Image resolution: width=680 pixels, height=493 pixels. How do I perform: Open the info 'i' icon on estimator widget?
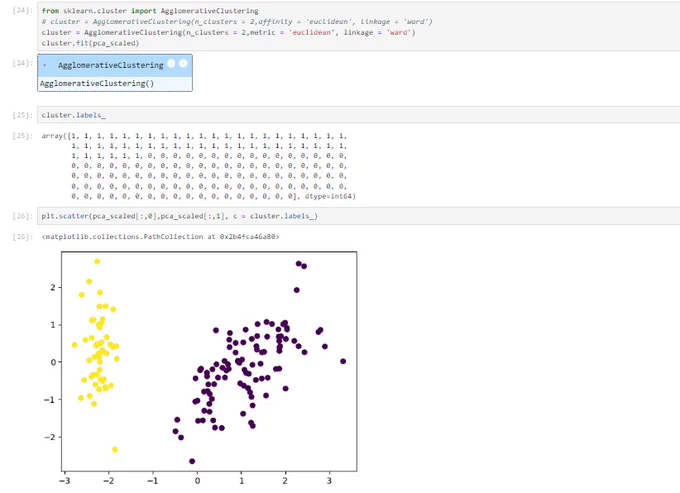point(171,64)
